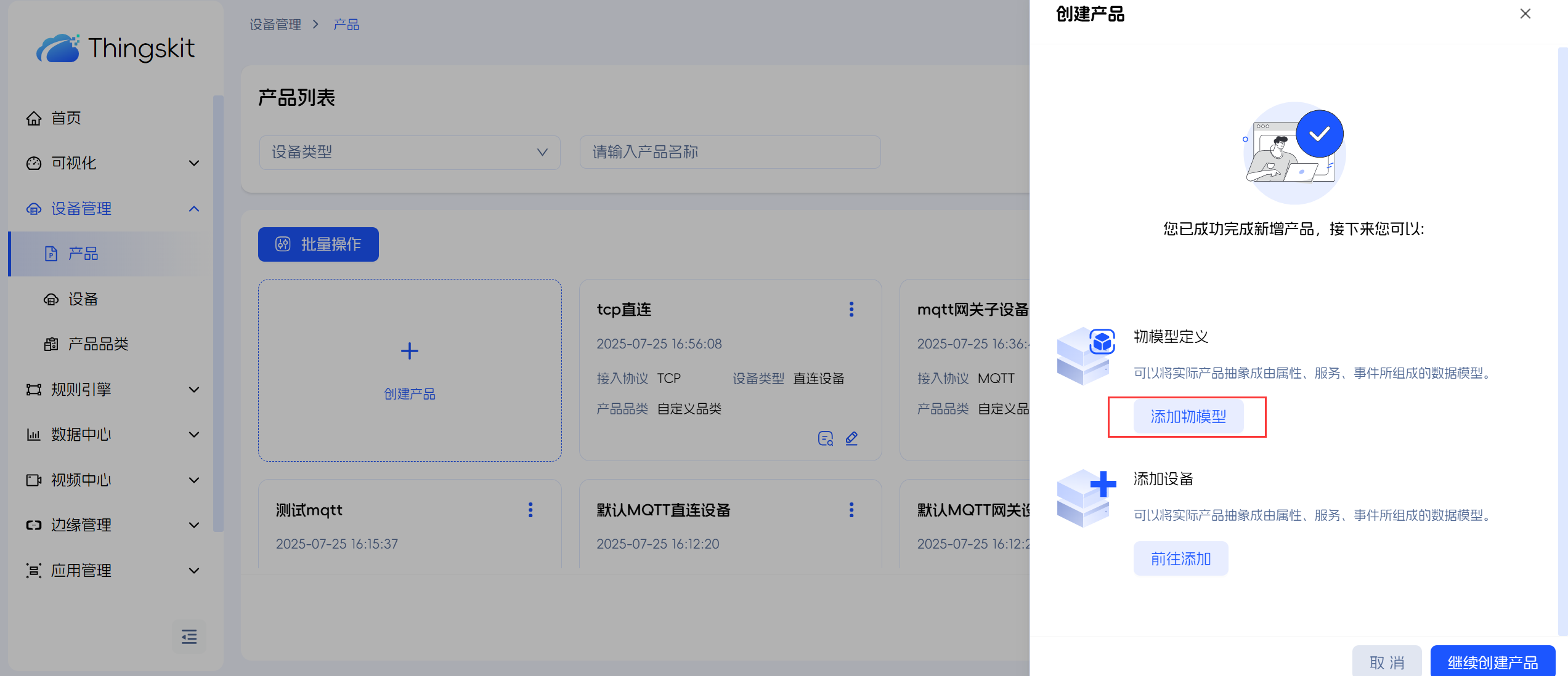Click the sidebar collapse icon at bottom
This screenshot has height=676, width=1568.
pos(189,636)
